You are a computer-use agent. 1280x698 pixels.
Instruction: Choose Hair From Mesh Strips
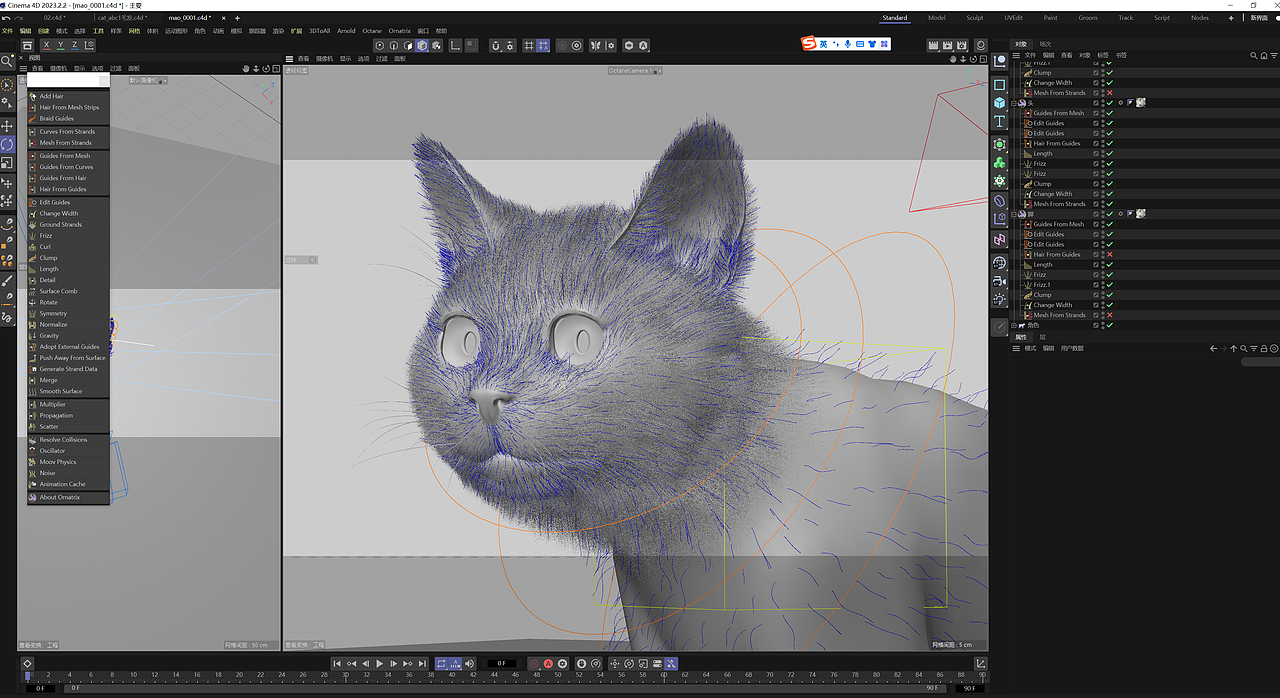point(68,107)
